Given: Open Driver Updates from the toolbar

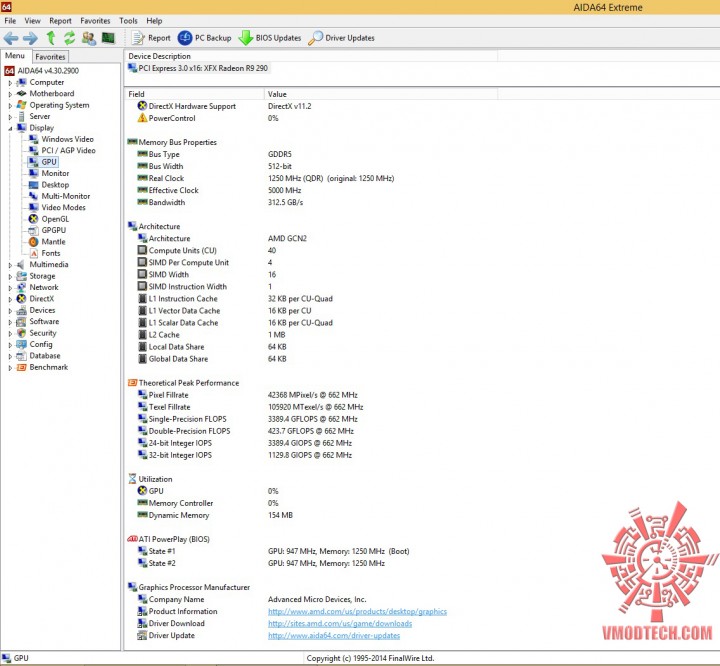Looking at the screenshot, I should tap(342, 38).
